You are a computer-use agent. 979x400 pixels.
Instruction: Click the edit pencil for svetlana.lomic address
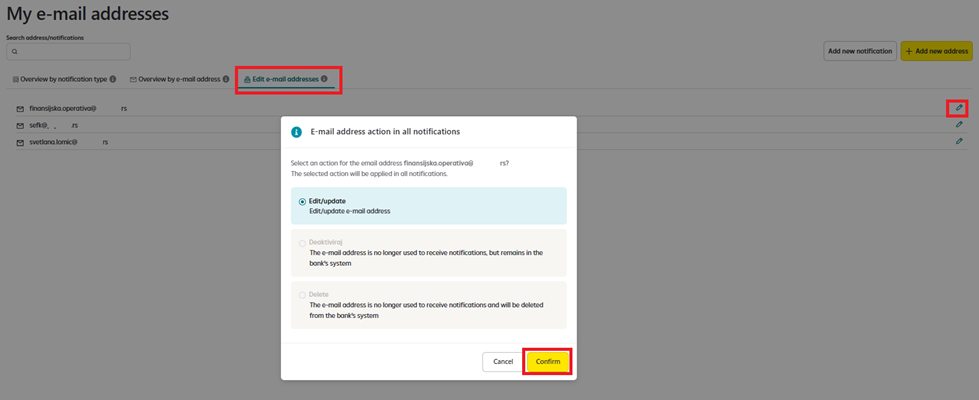[958, 142]
